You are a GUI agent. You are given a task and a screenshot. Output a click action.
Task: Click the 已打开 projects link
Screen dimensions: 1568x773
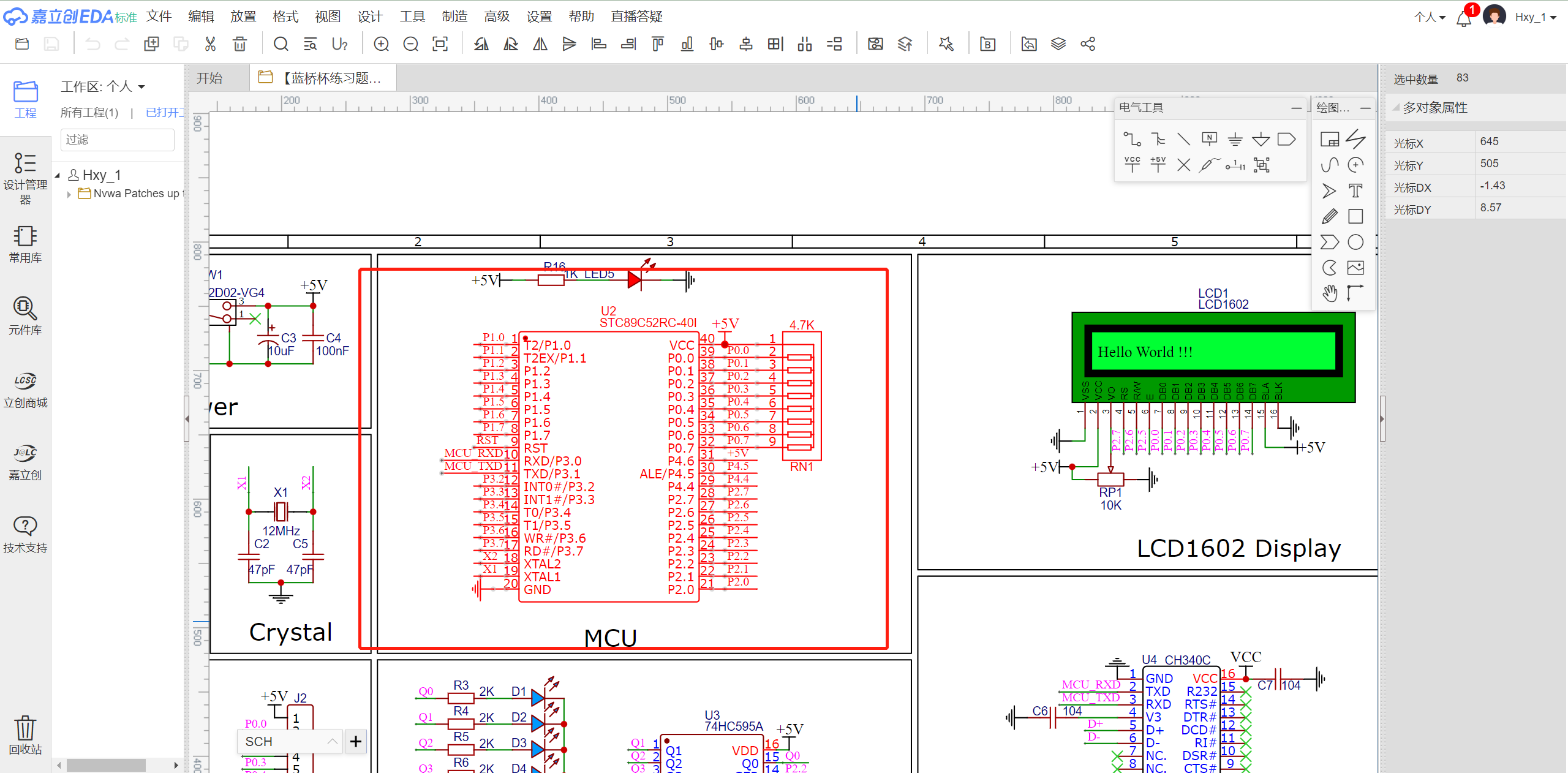click(x=164, y=113)
